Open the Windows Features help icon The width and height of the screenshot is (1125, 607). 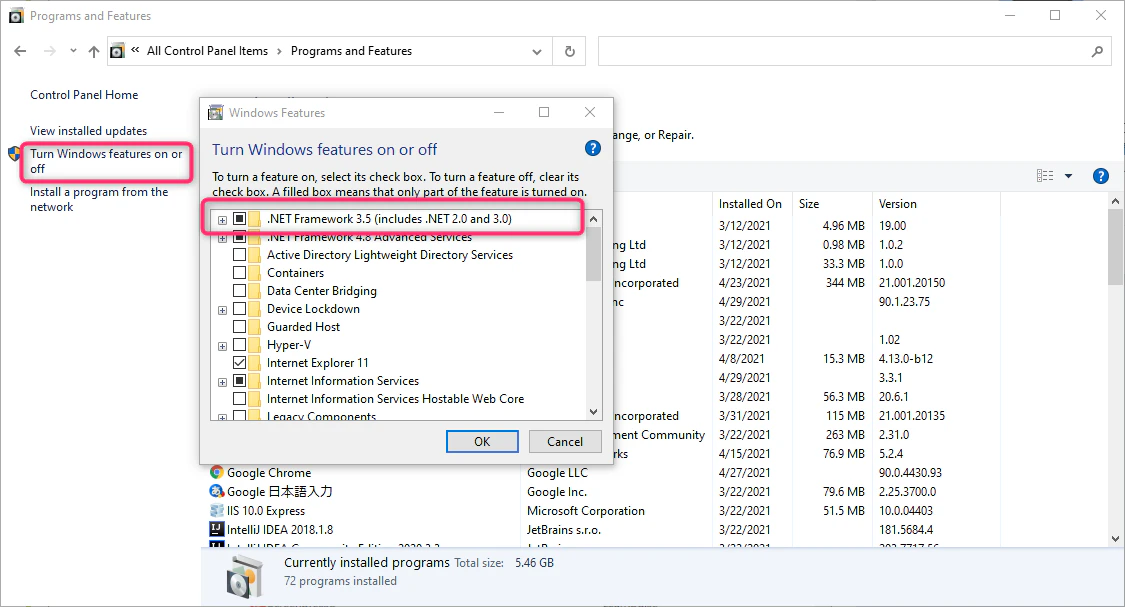point(593,148)
